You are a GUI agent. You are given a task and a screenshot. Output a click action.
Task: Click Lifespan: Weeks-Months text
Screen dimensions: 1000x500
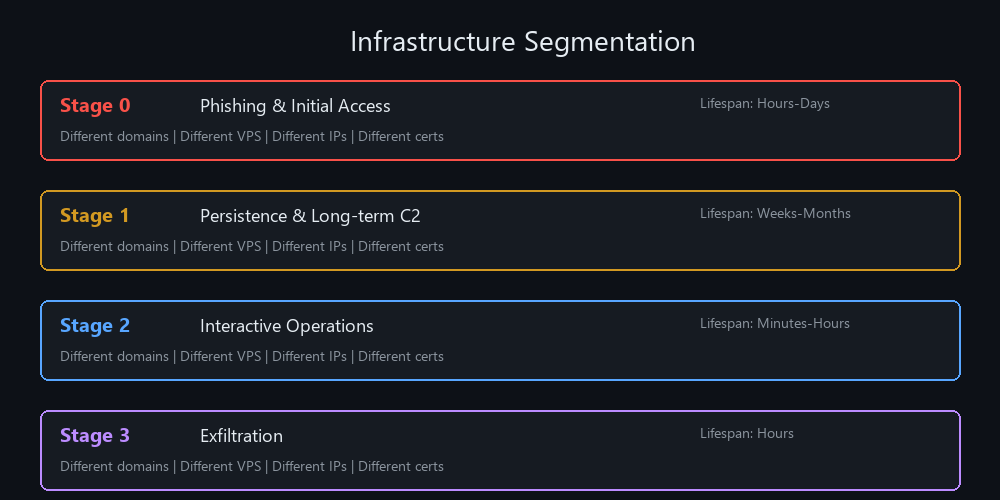[x=775, y=213]
